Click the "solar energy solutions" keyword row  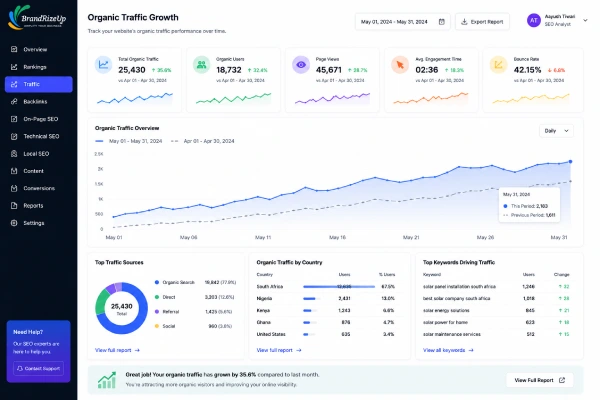coord(496,310)
